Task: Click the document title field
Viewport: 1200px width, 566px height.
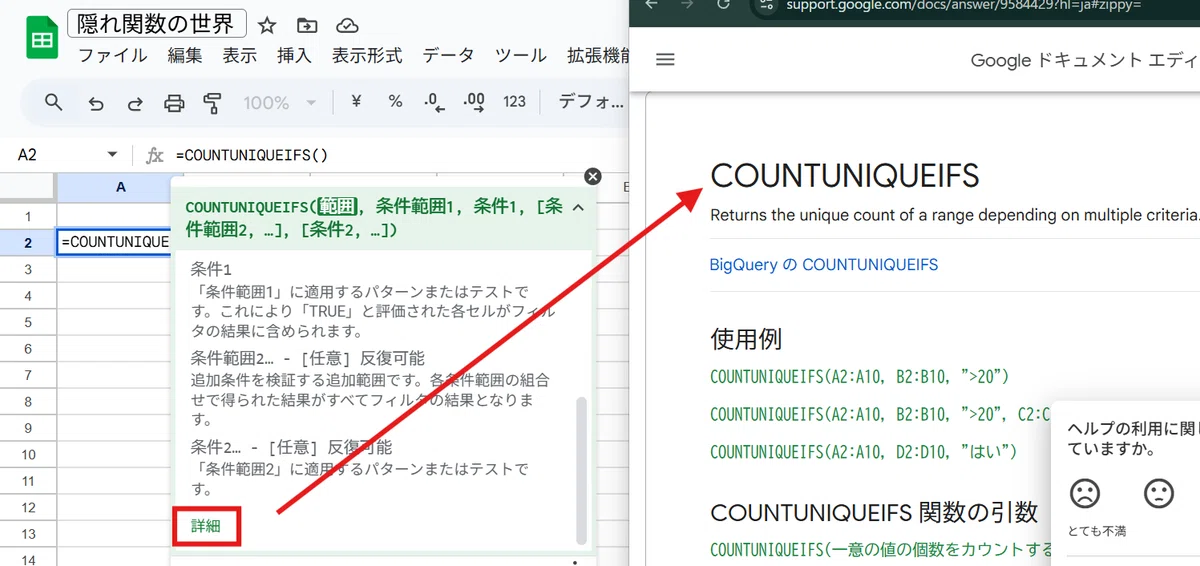Action: click(157, 24)
